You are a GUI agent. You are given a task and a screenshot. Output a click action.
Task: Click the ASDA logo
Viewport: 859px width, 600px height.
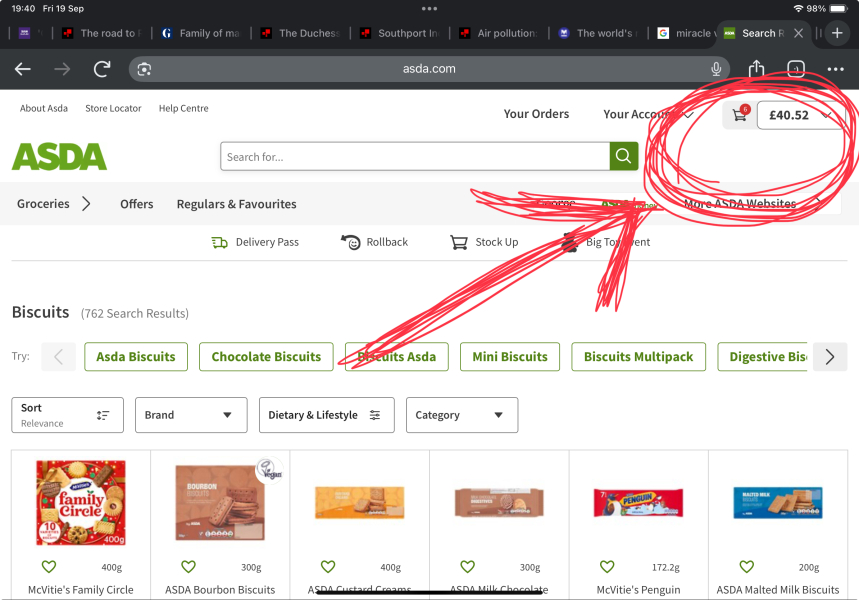click(59, 156)
